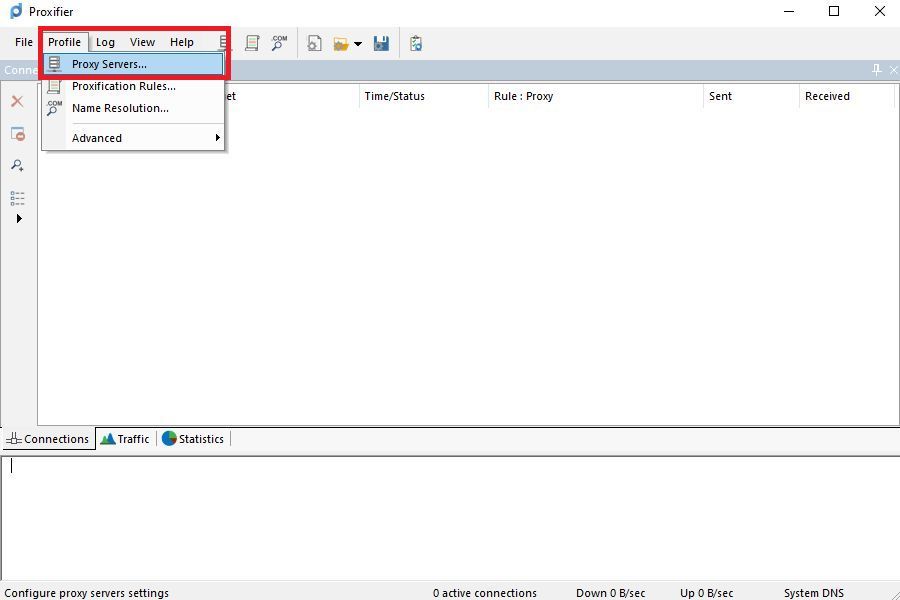900x600 pixels.
Task: Click '0 active connections' in status bar
Action: [x=484, y=593]
